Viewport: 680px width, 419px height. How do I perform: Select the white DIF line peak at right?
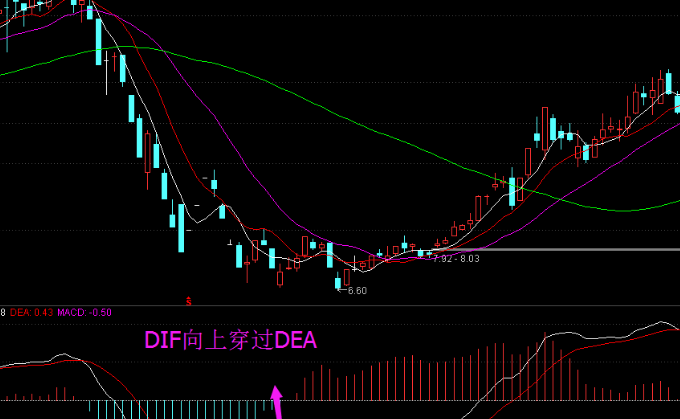click(x=660, y=324)
